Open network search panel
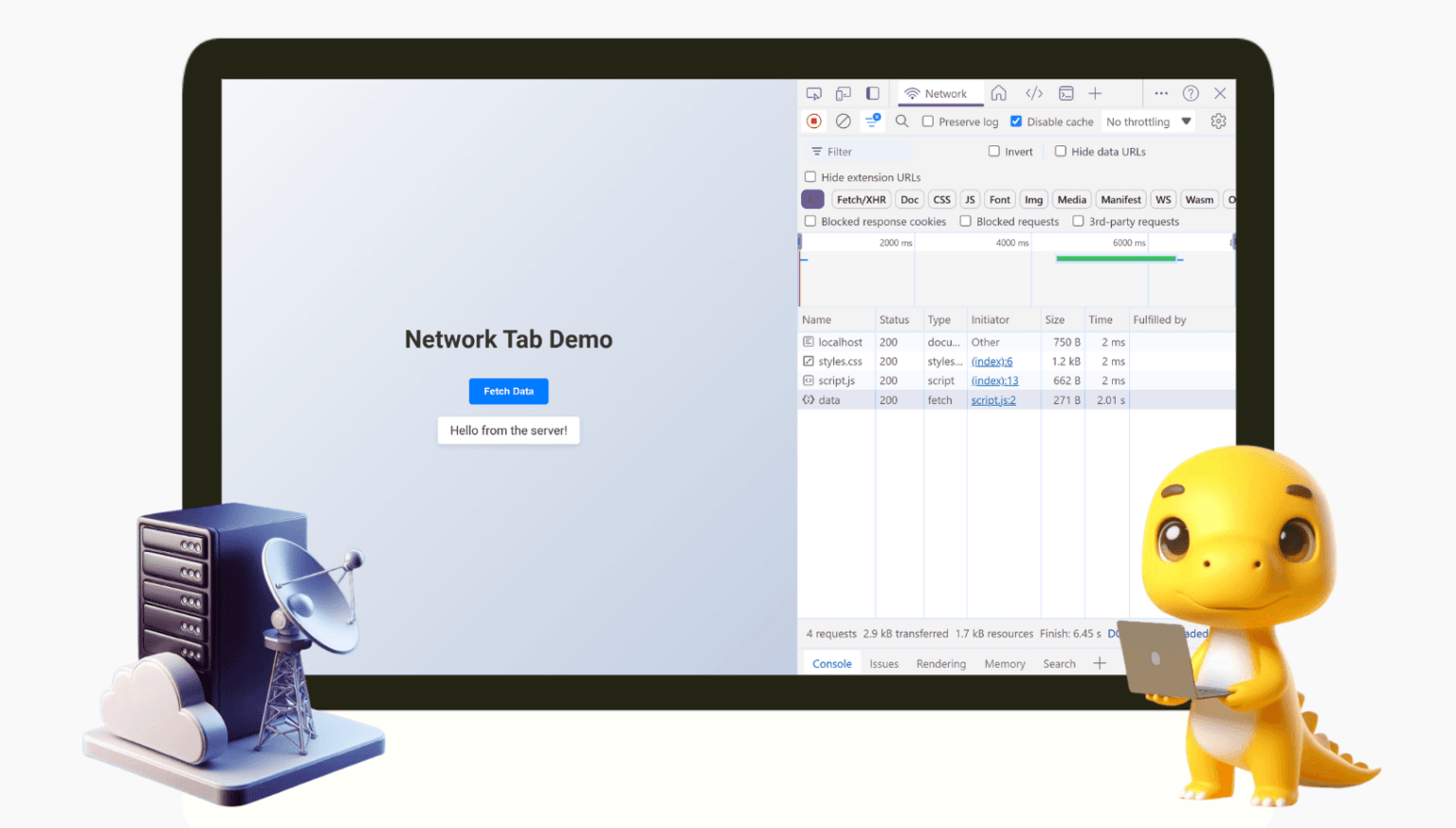Viewport: 1456px width, 828px height. tap(901, 120)
